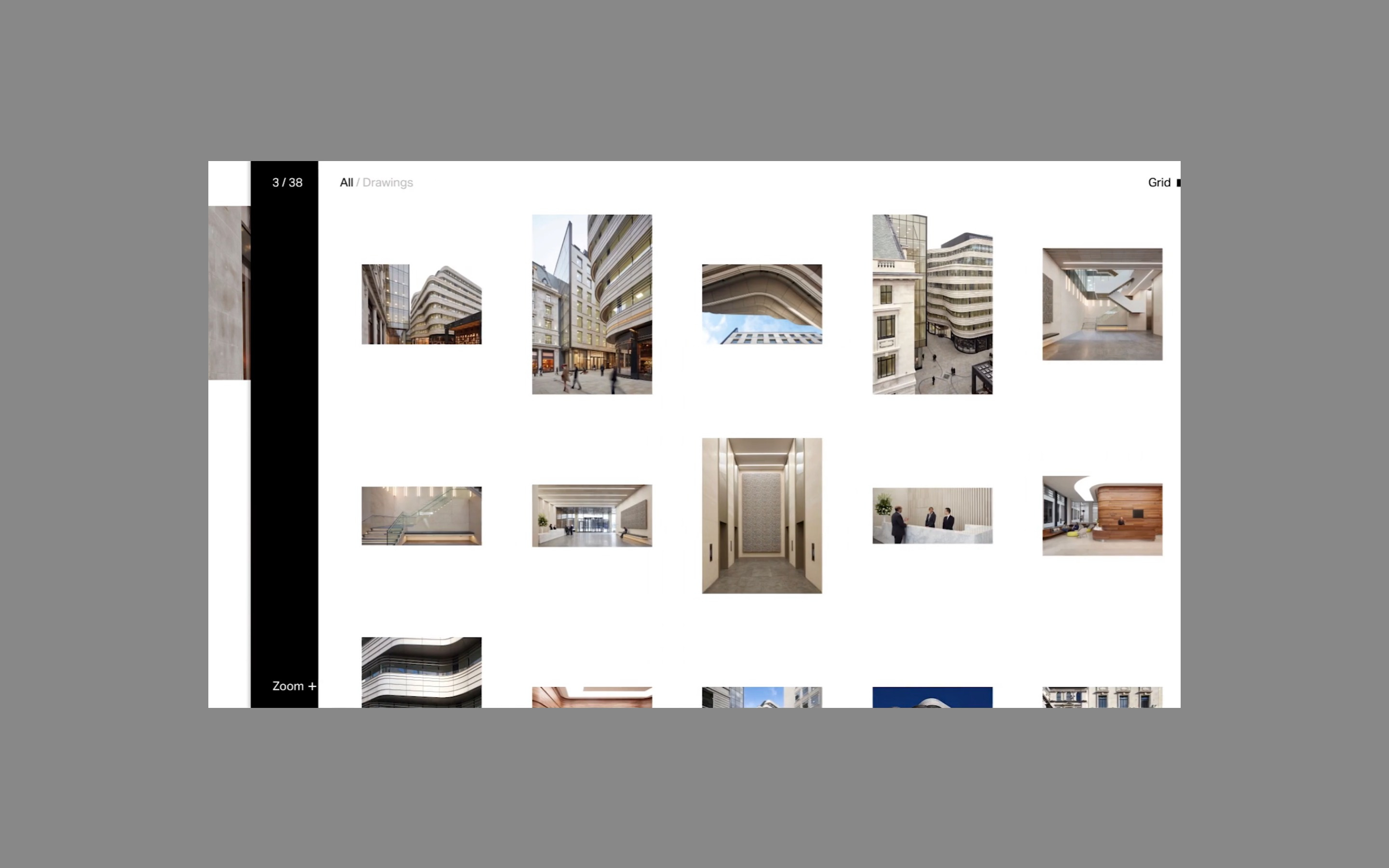Open the tall lift lobby corridor thumbnail
The width and height of the screenshot is (1389, 868).
point(762,515)
